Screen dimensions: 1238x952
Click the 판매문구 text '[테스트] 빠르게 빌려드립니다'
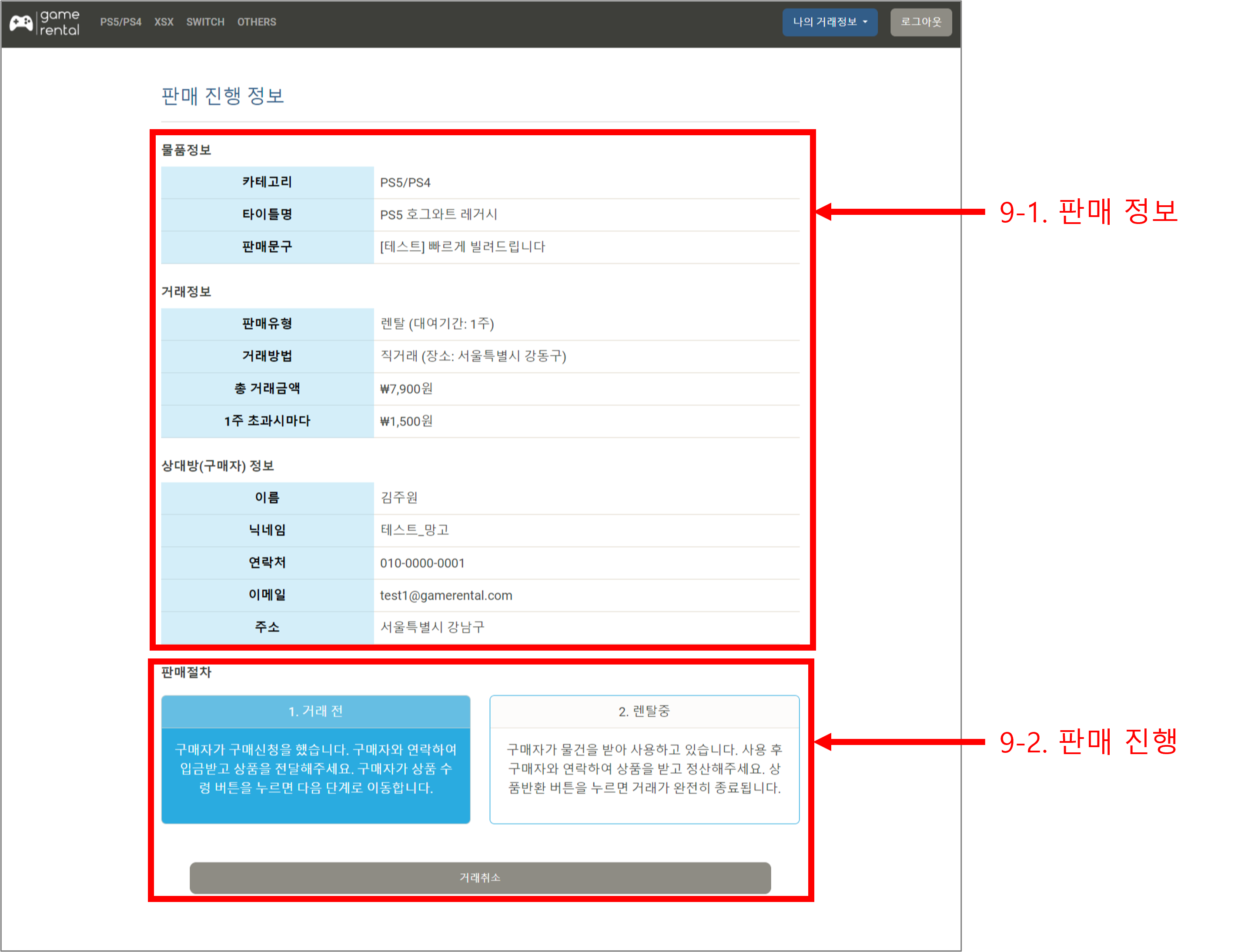tap(462, 247)
